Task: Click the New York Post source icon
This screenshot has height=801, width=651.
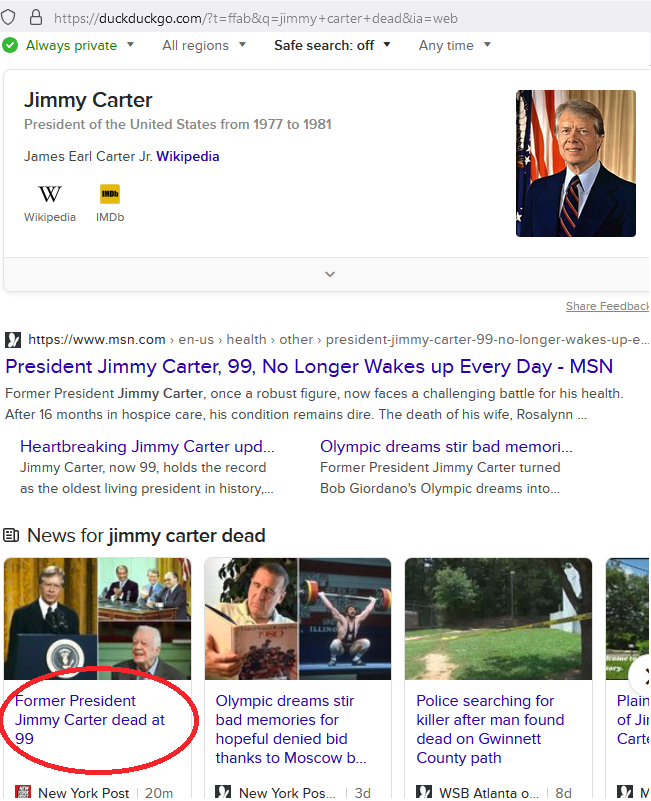Action: point(23,792)
